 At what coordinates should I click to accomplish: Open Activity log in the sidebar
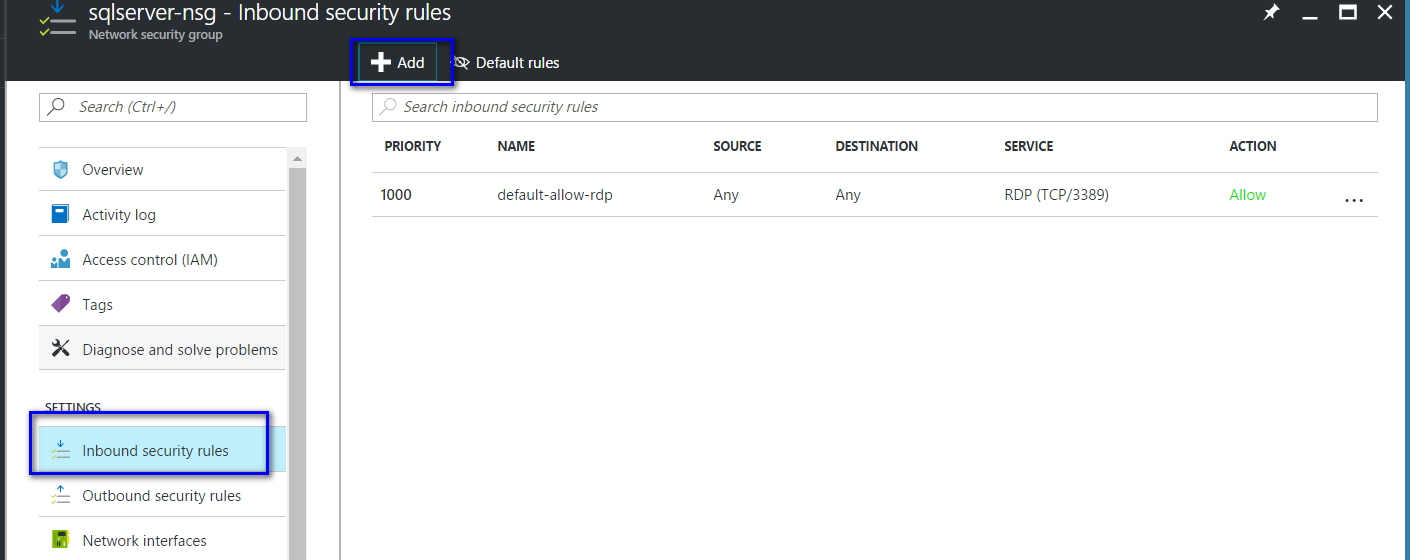pyautogui.click(x=162, y=214)
